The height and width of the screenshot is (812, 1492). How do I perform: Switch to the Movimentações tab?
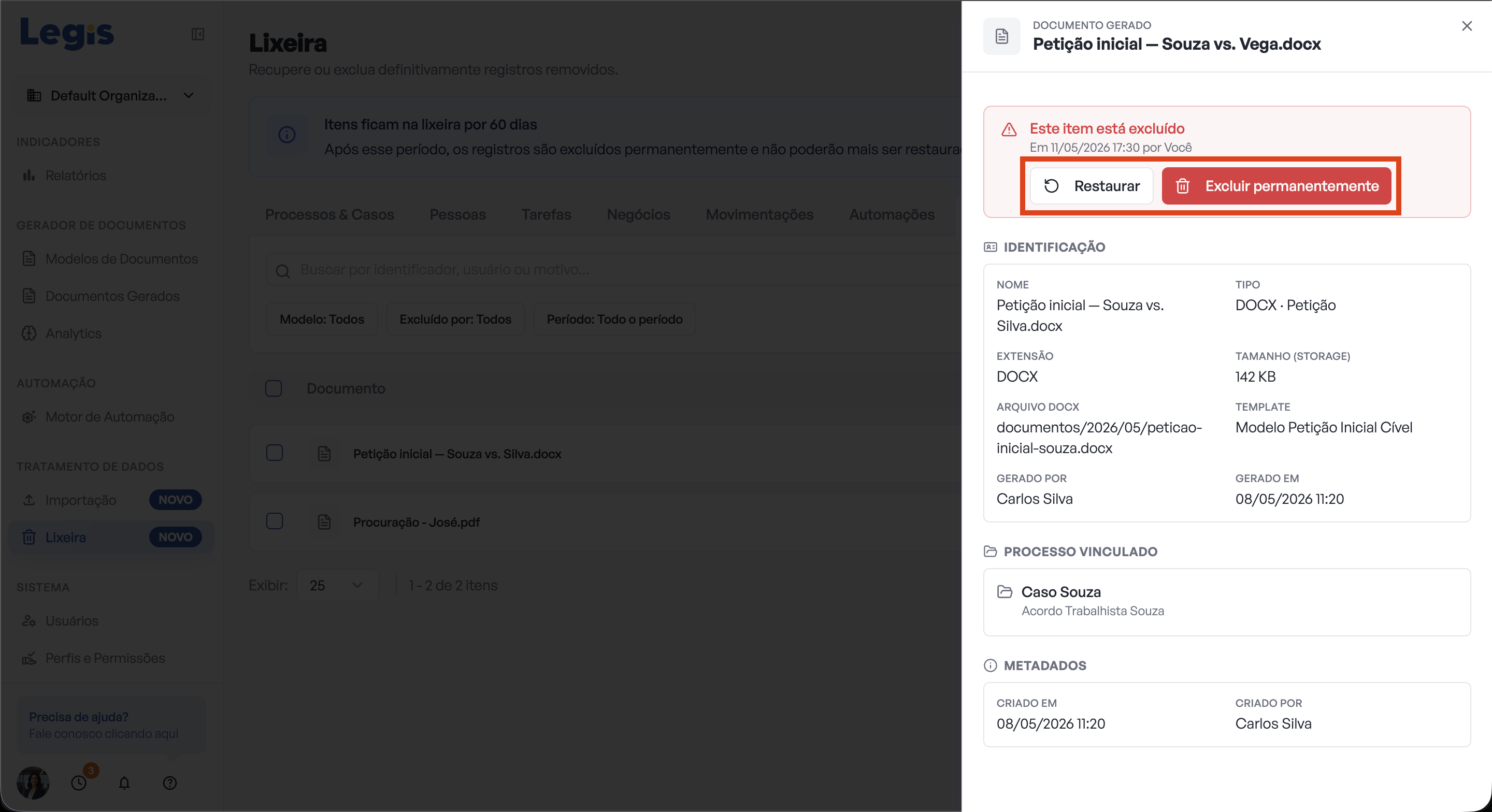[759, 214]
